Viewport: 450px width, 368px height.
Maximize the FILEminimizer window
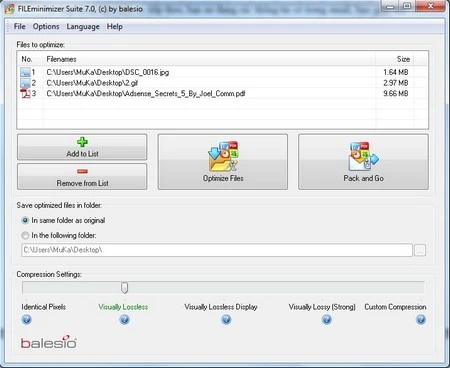[x=407, y=6]
